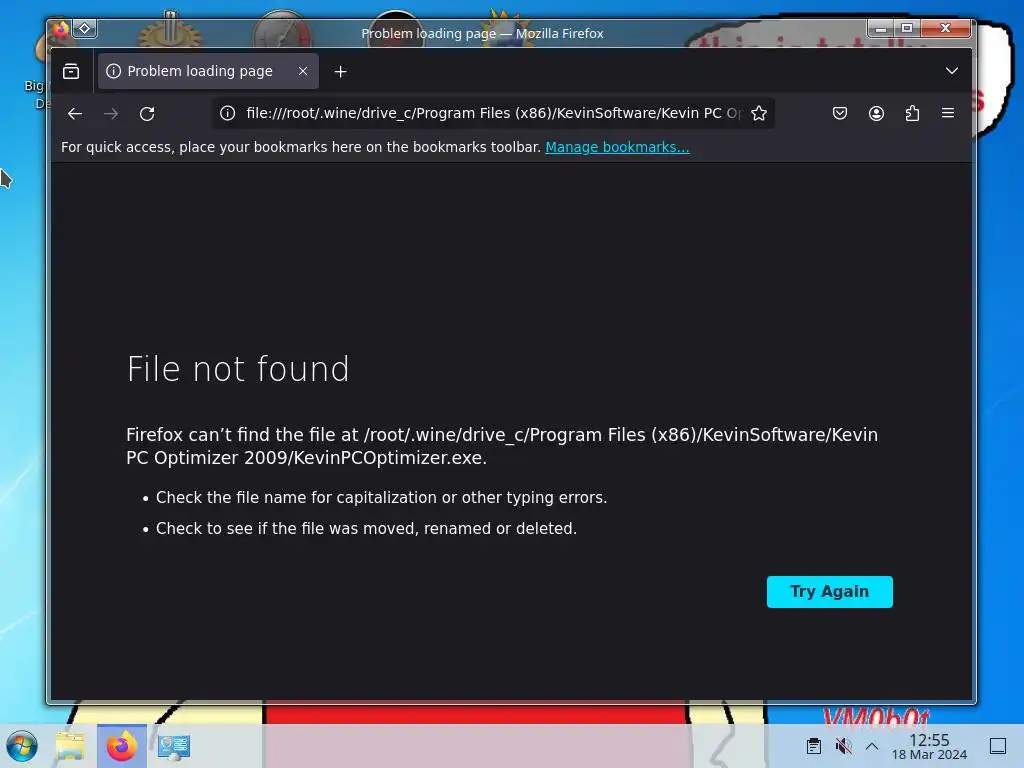Screen dimensions: 1024x768
Task: Expand hidden system tray icons
Action: [x=872, y=746]
